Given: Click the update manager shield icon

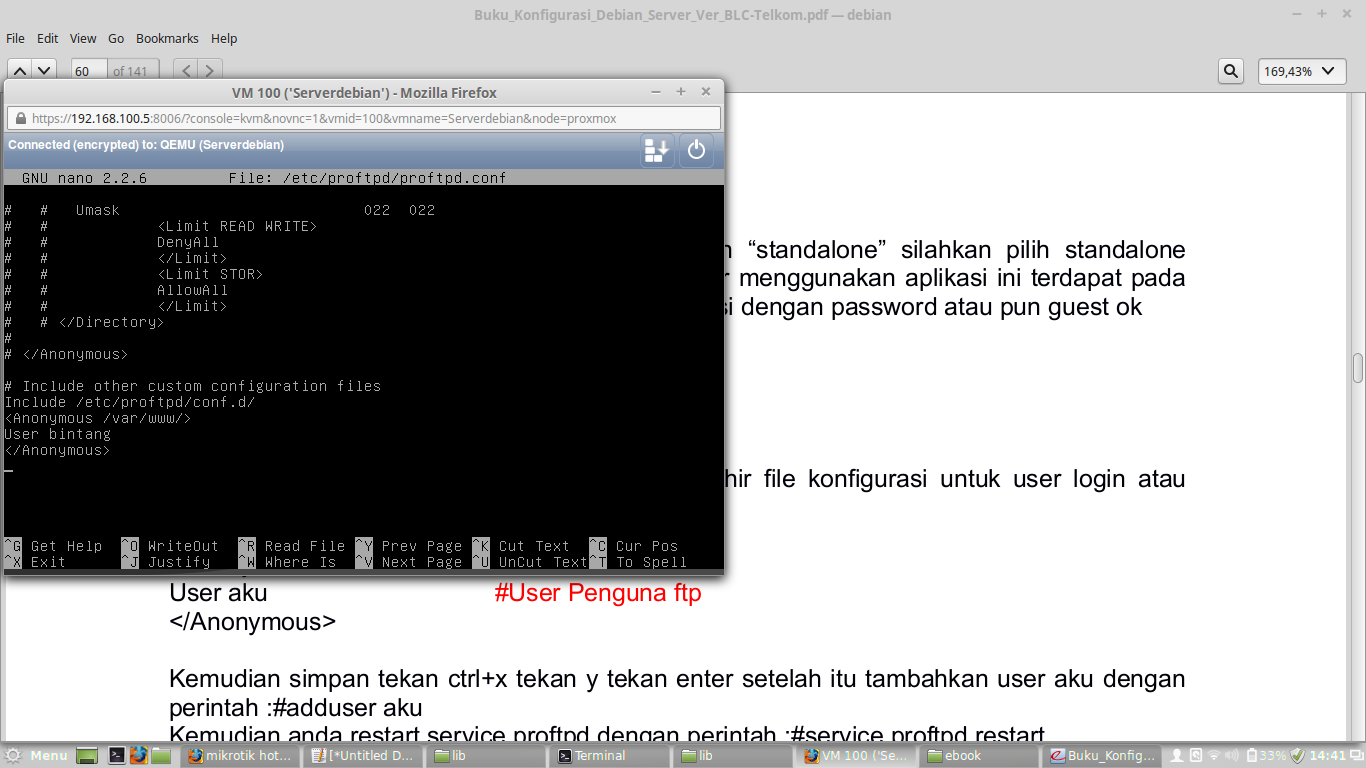Looking at the screenshot, I should click(1298, 756).
